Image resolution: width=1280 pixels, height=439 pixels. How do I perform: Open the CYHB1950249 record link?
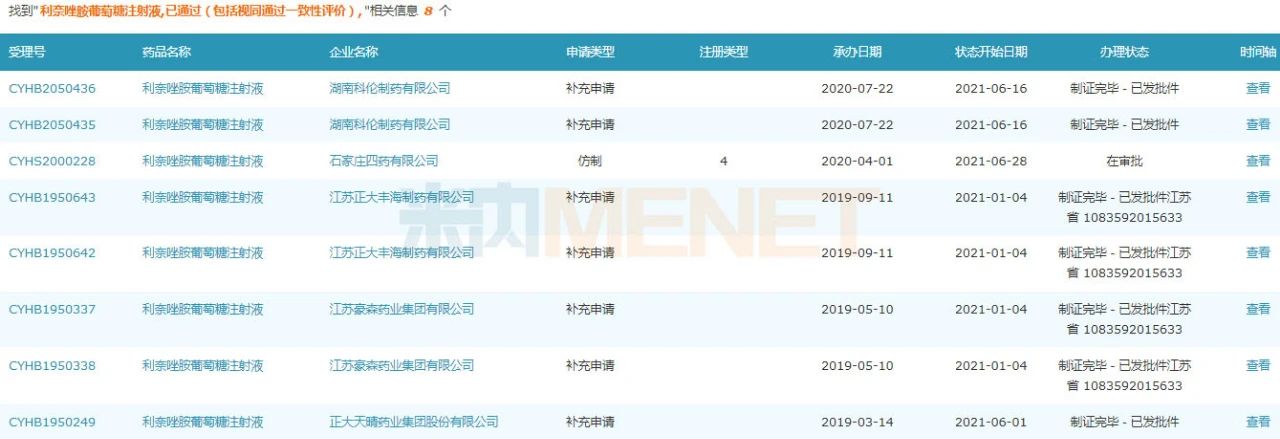pyautogui.click(x=52, y=422)
